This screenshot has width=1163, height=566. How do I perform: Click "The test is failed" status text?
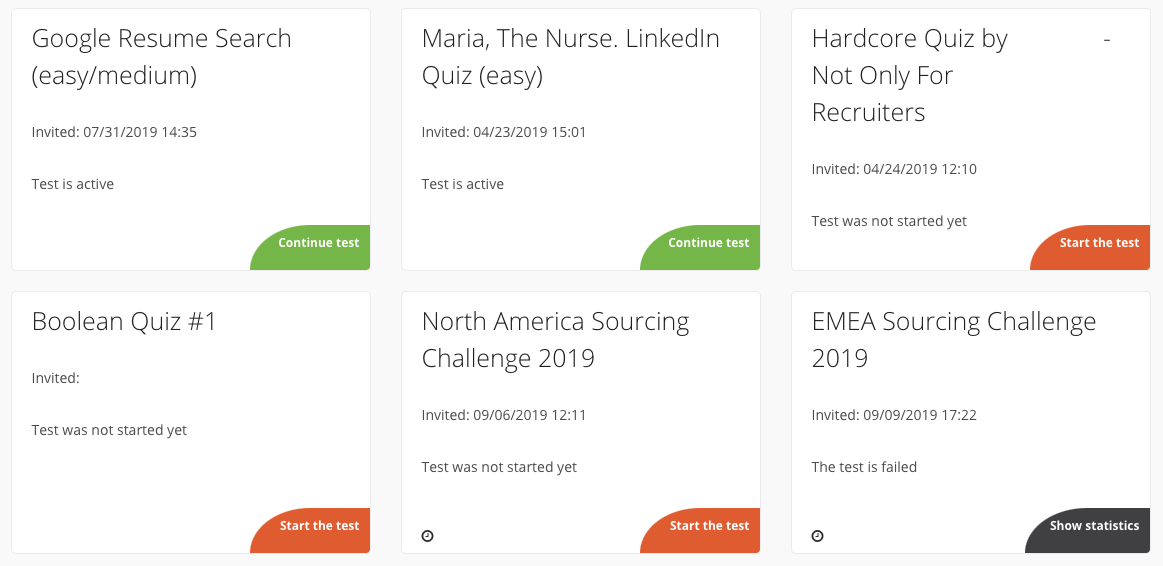pos(864,467)
